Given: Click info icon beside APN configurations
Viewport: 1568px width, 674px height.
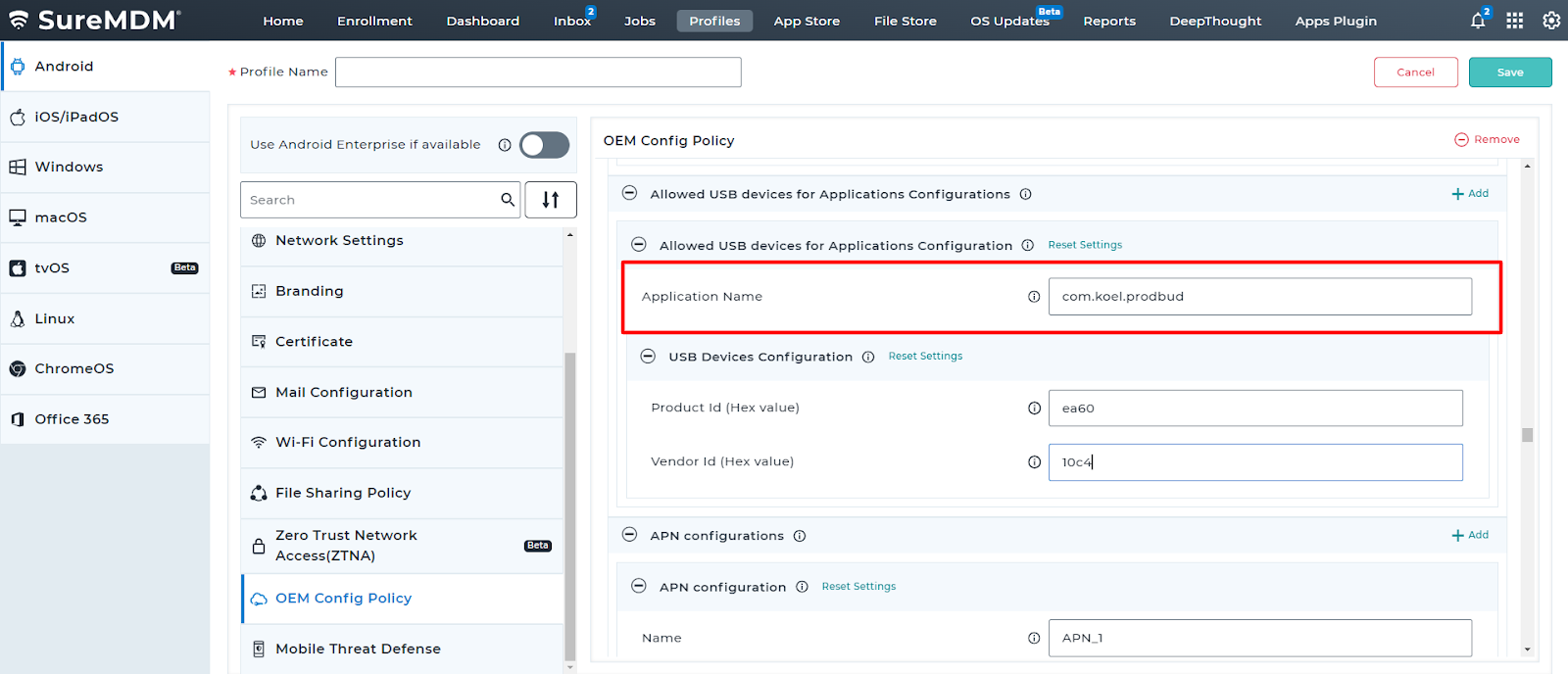Looking at the screenshot, I should 800,536.
